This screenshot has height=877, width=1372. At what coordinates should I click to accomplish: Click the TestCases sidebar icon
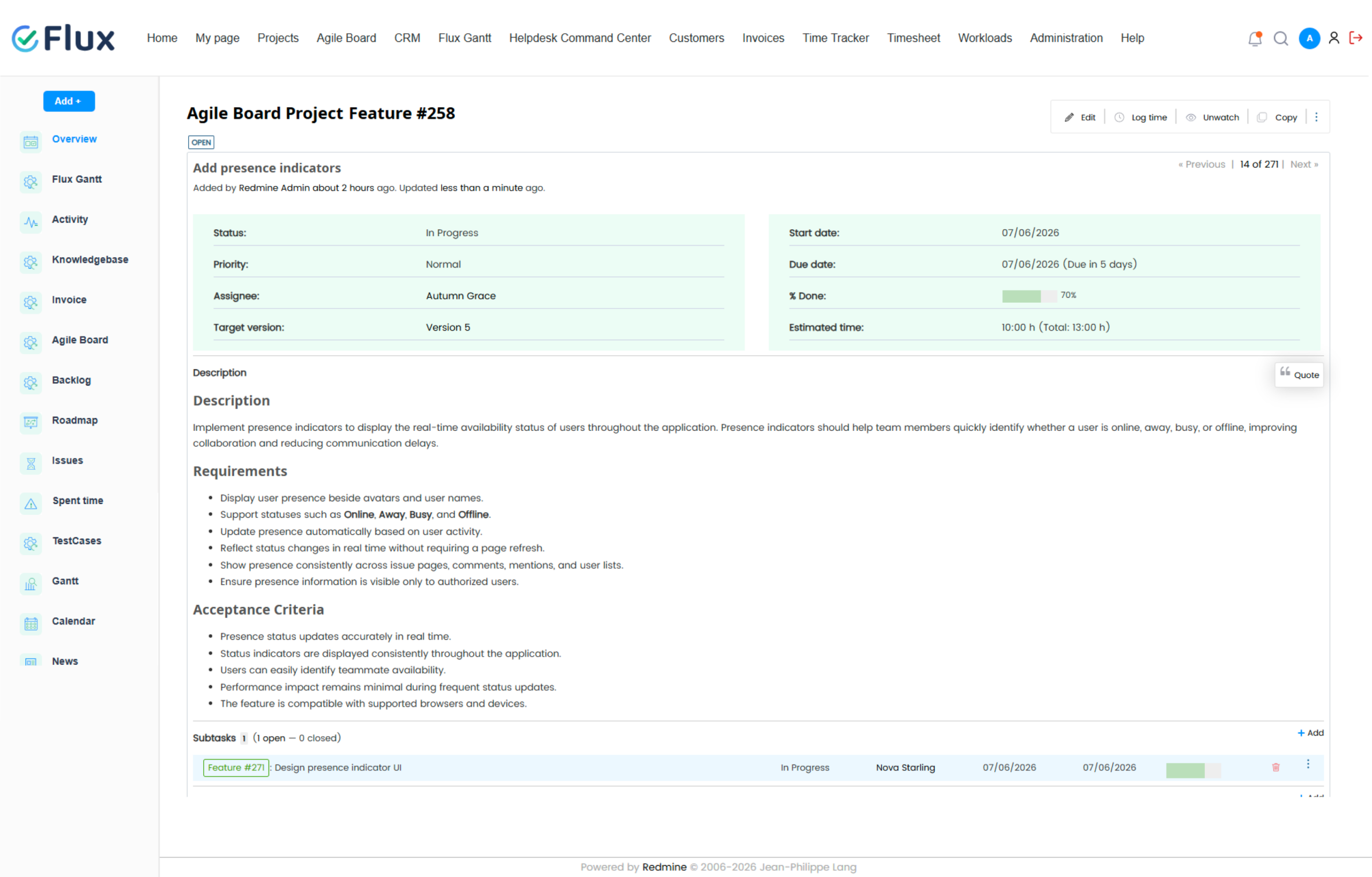[31, 544]
